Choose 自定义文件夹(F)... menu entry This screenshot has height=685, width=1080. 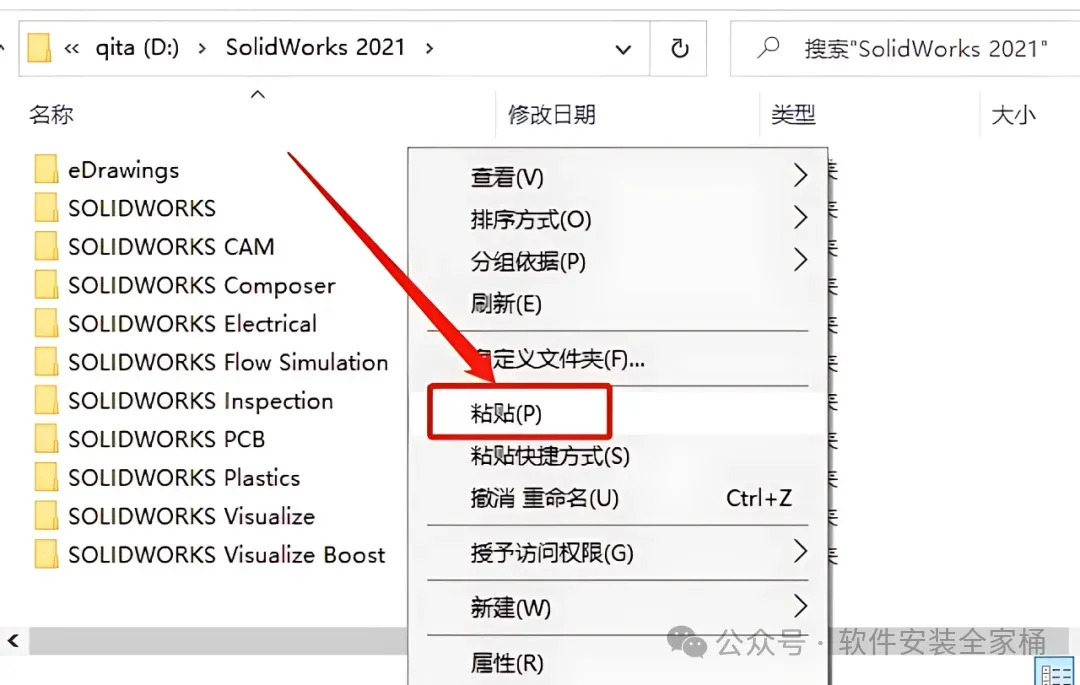[618, 358]
